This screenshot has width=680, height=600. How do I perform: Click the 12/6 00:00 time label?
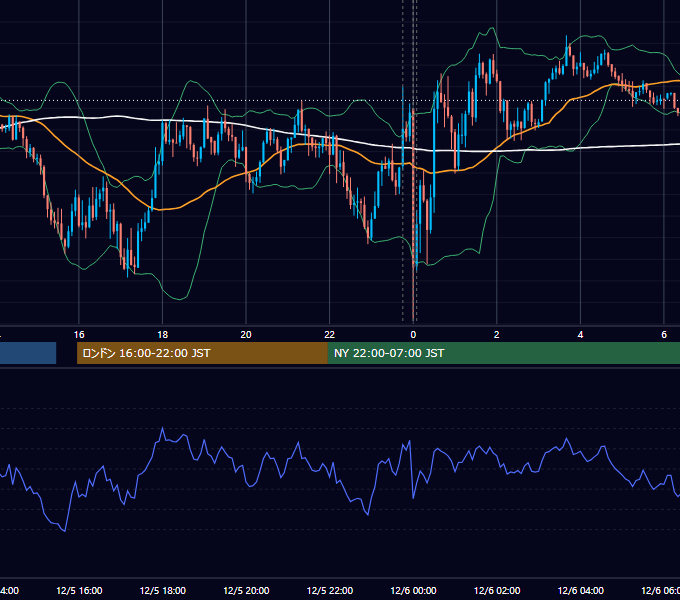(x=413, y=590)
